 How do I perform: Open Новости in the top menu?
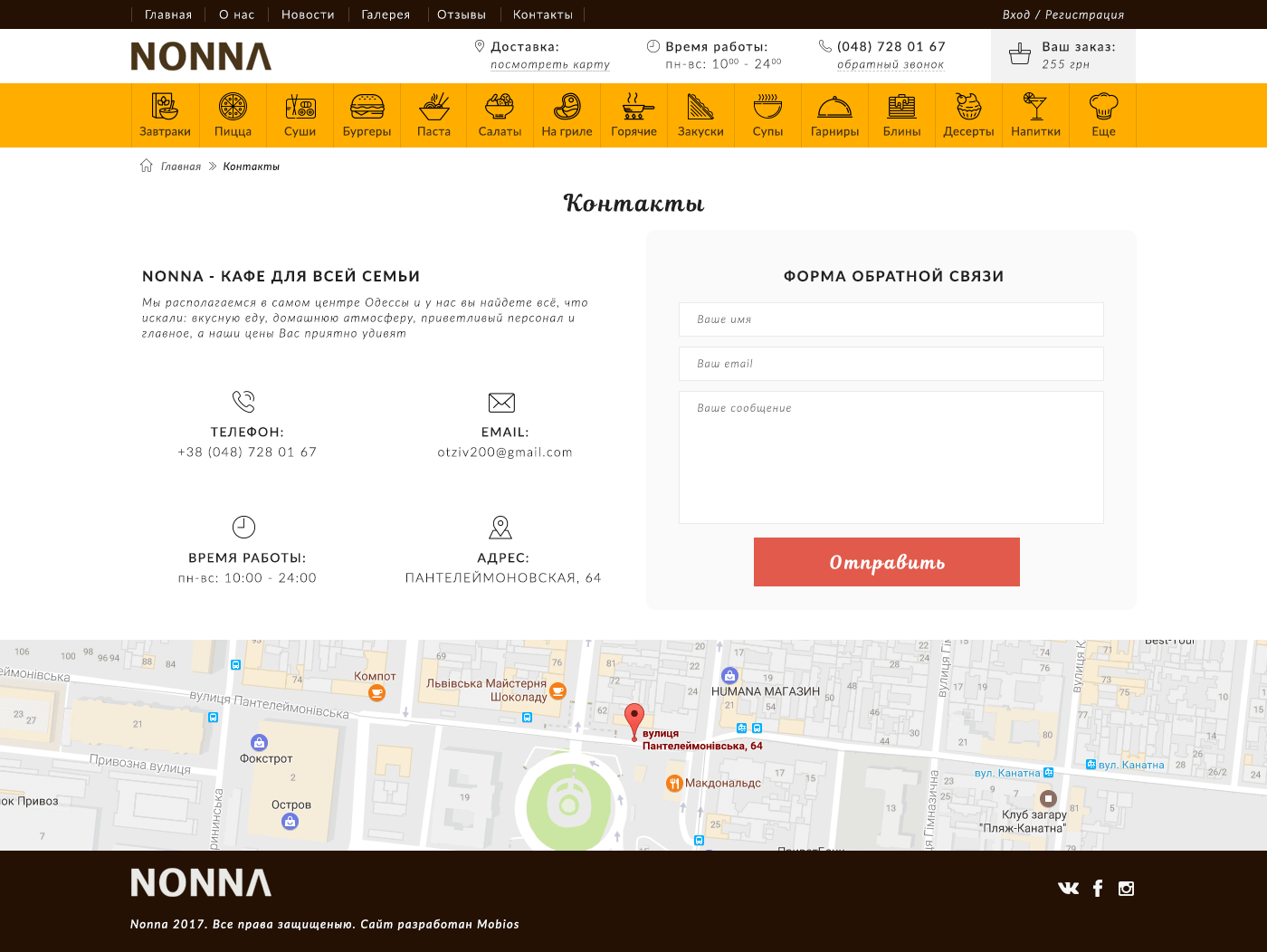pyautogui.click(x=308, y=14)
